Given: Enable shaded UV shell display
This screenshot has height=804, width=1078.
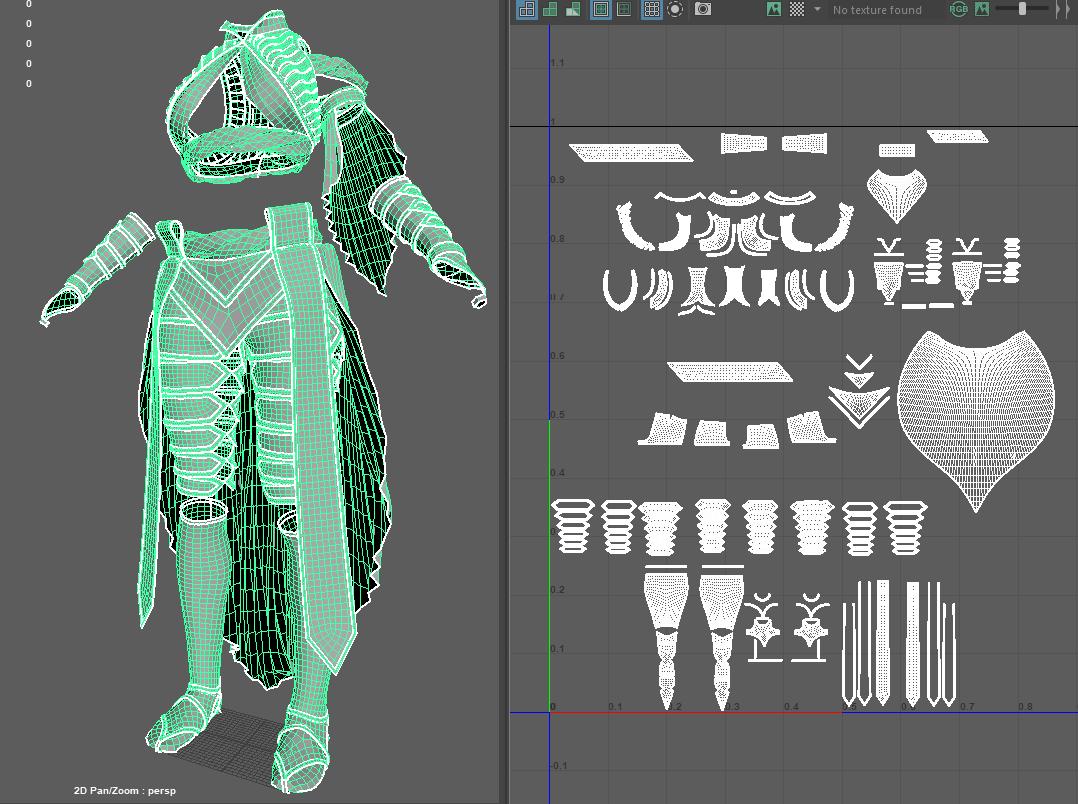Looking at the screenshot, I should click(549, 9).
